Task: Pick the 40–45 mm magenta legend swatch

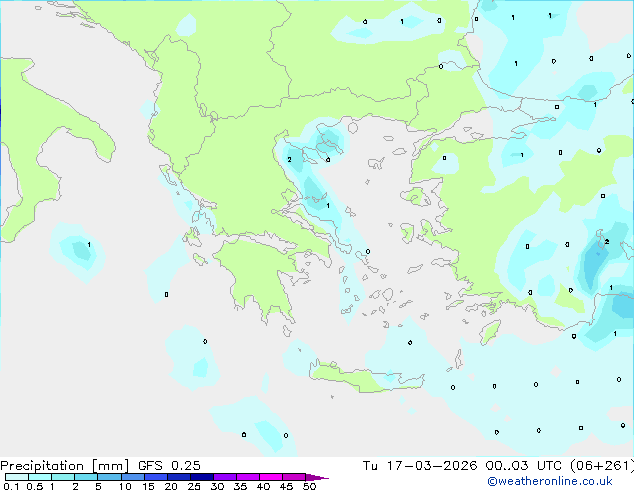Action: [x=271, y=477]
